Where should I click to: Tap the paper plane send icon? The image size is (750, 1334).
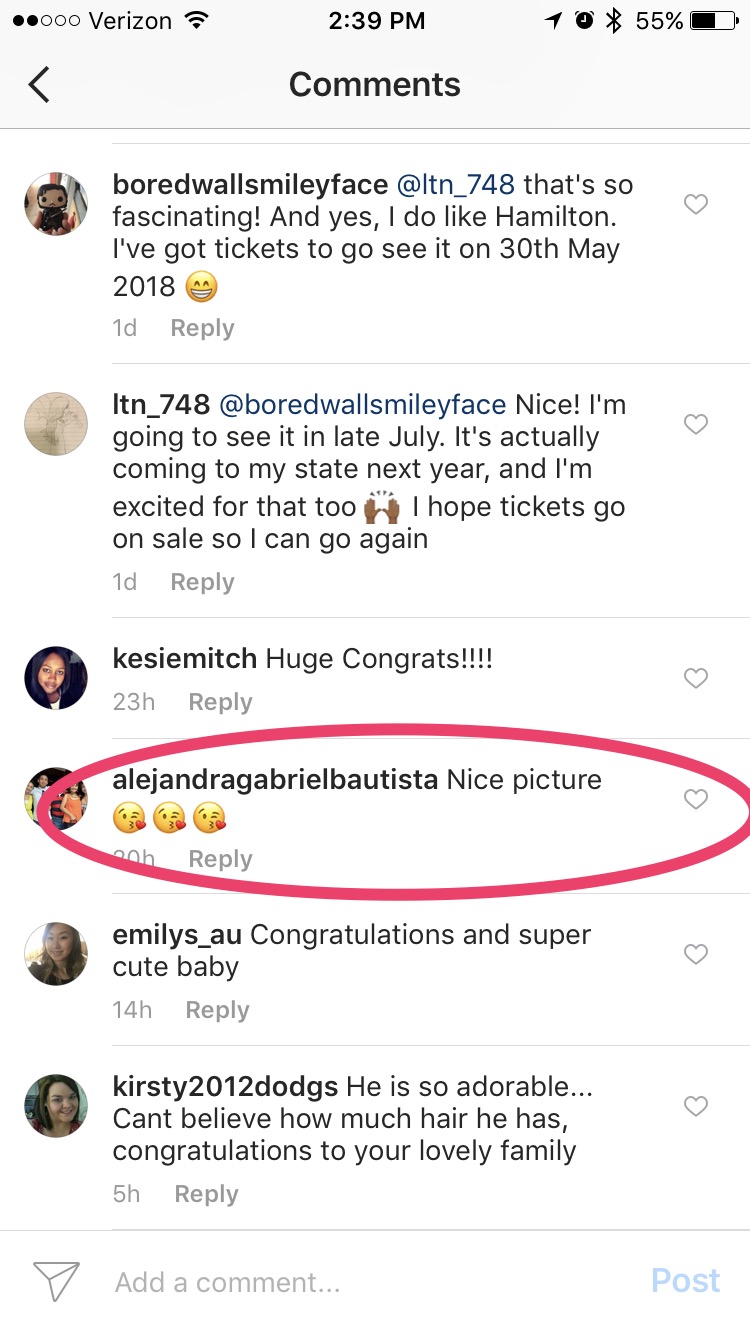pos(56,1281)
